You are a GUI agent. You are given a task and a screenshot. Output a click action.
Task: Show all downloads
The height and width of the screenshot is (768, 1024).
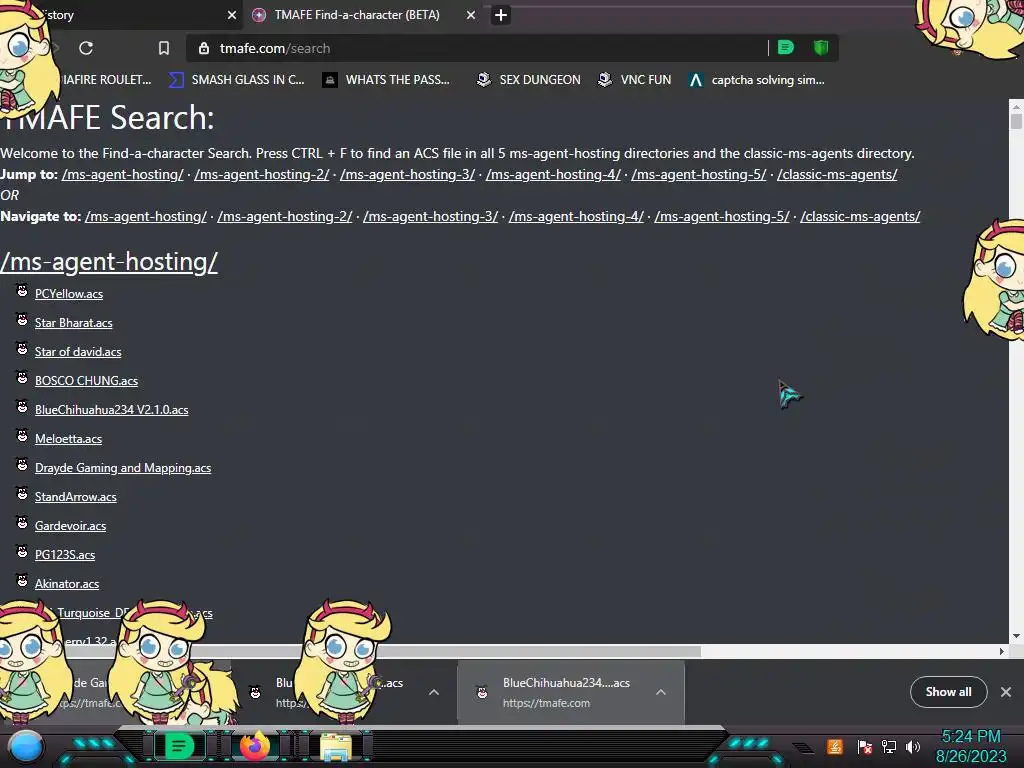[948, 692]
